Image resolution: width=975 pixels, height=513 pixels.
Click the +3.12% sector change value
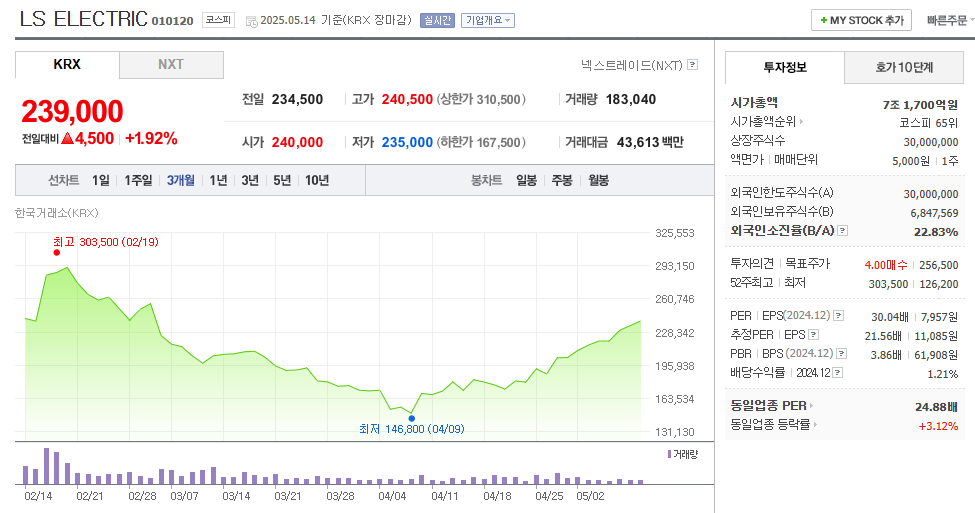(938, 427)
